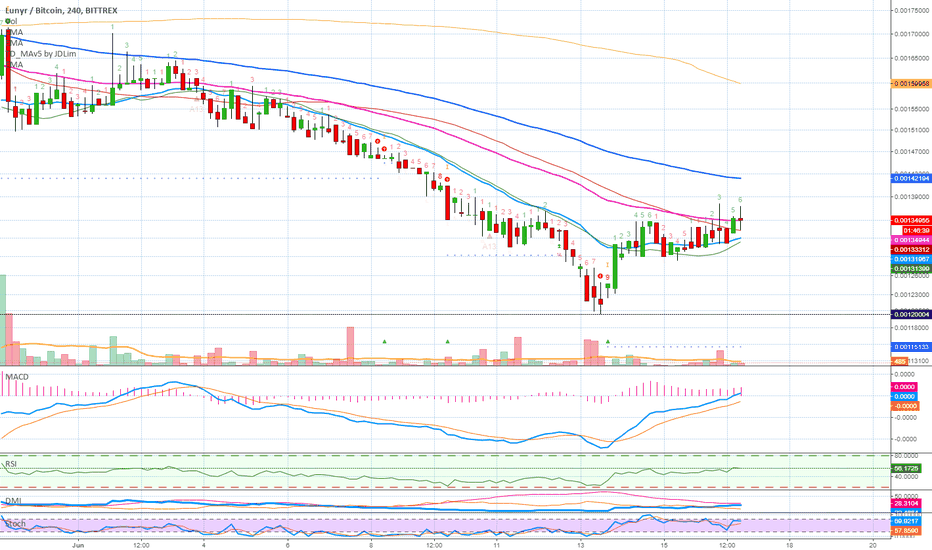The image size is (932, 550).
Task: Open the TD_MAv5 by JDLim indicator label
Action: 41,54
